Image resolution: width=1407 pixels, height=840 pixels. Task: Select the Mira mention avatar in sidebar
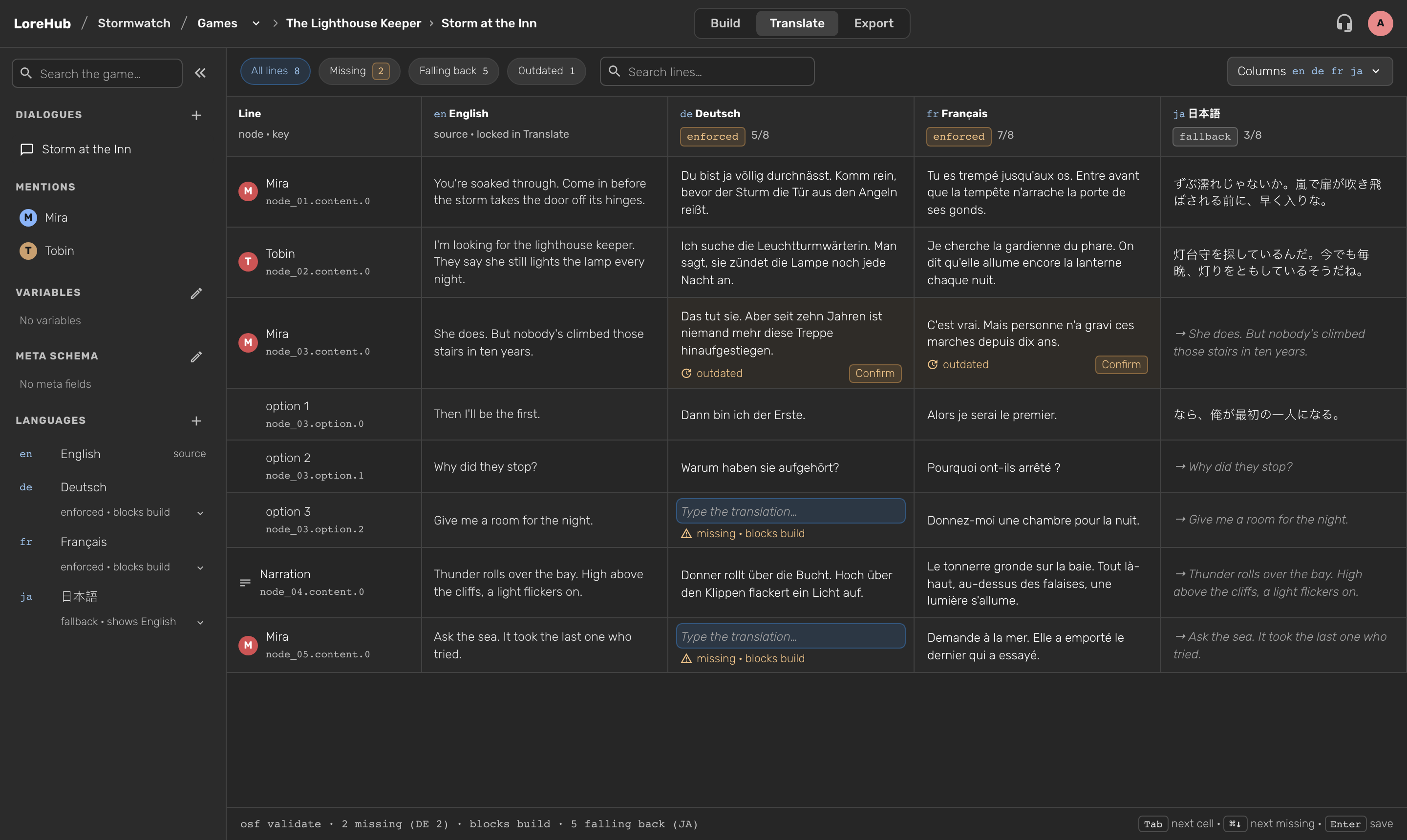[x=28, y=217]
